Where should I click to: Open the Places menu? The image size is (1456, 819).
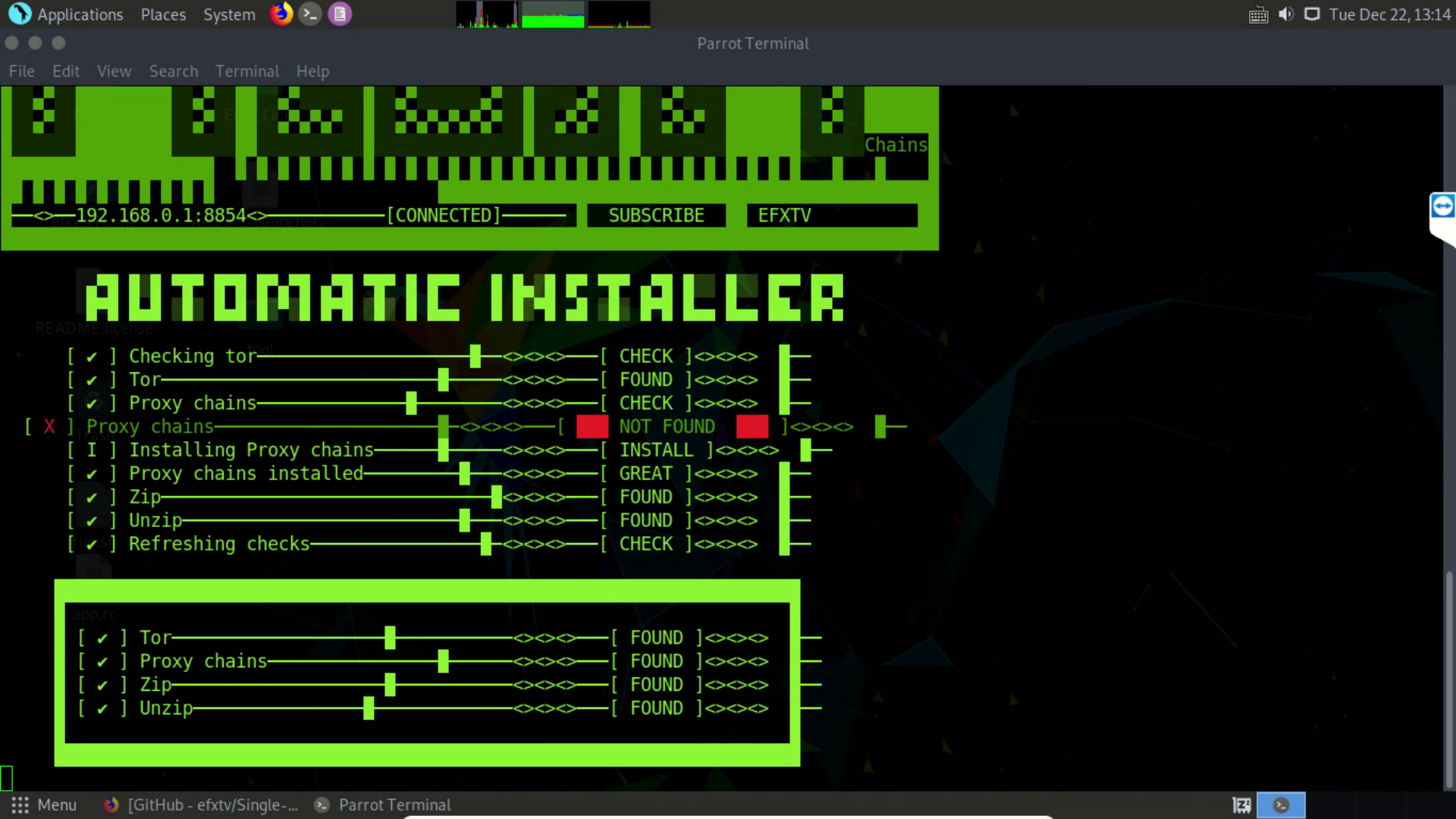(163, 14)
